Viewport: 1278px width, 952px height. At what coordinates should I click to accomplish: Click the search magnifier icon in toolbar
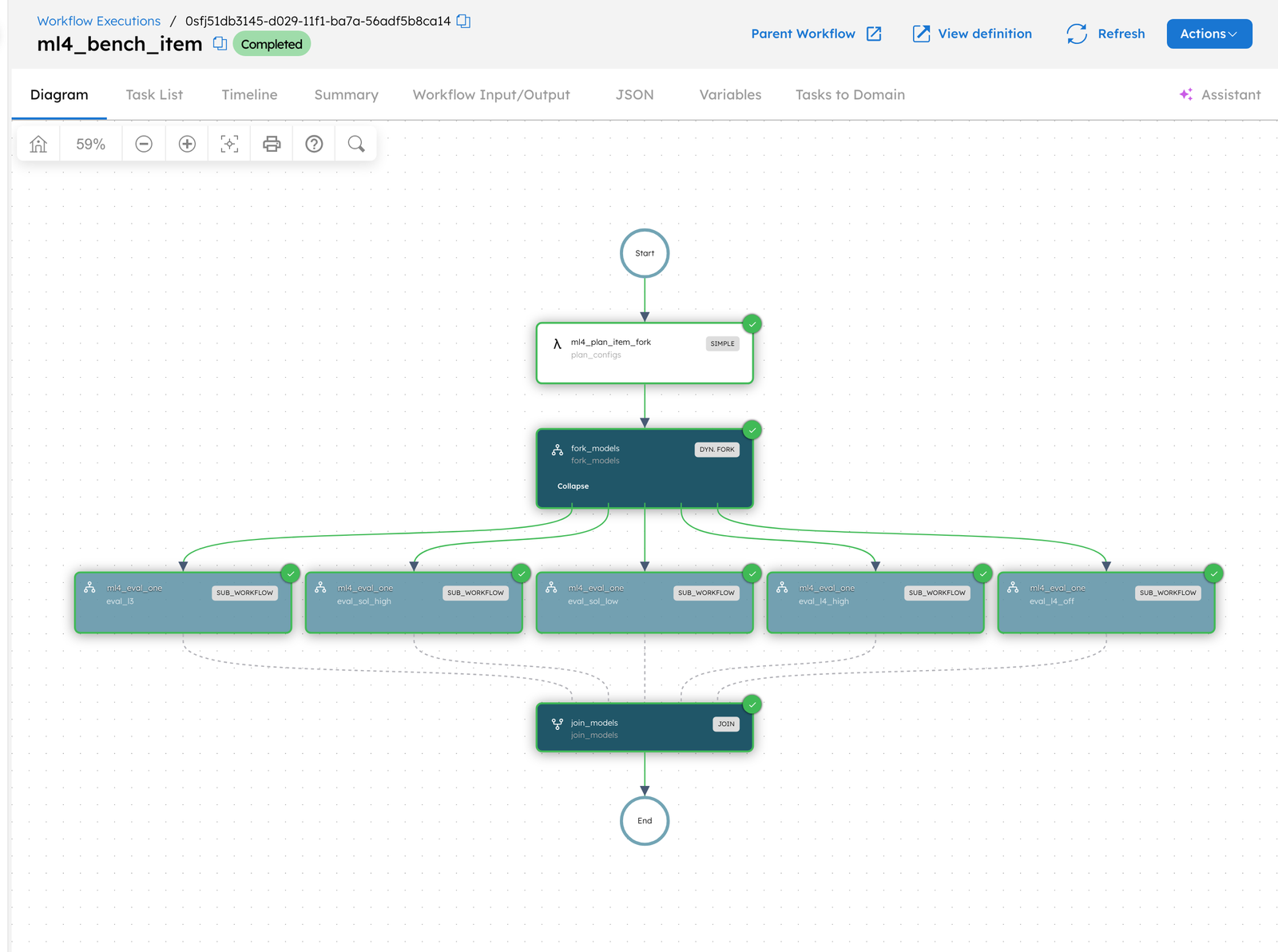coord(356,144)
